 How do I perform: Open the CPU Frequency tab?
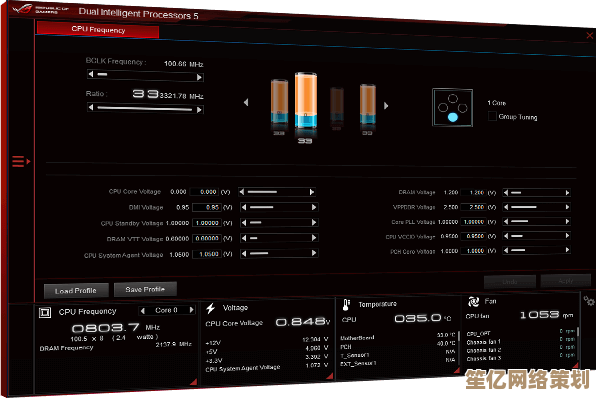click(98, 30)
